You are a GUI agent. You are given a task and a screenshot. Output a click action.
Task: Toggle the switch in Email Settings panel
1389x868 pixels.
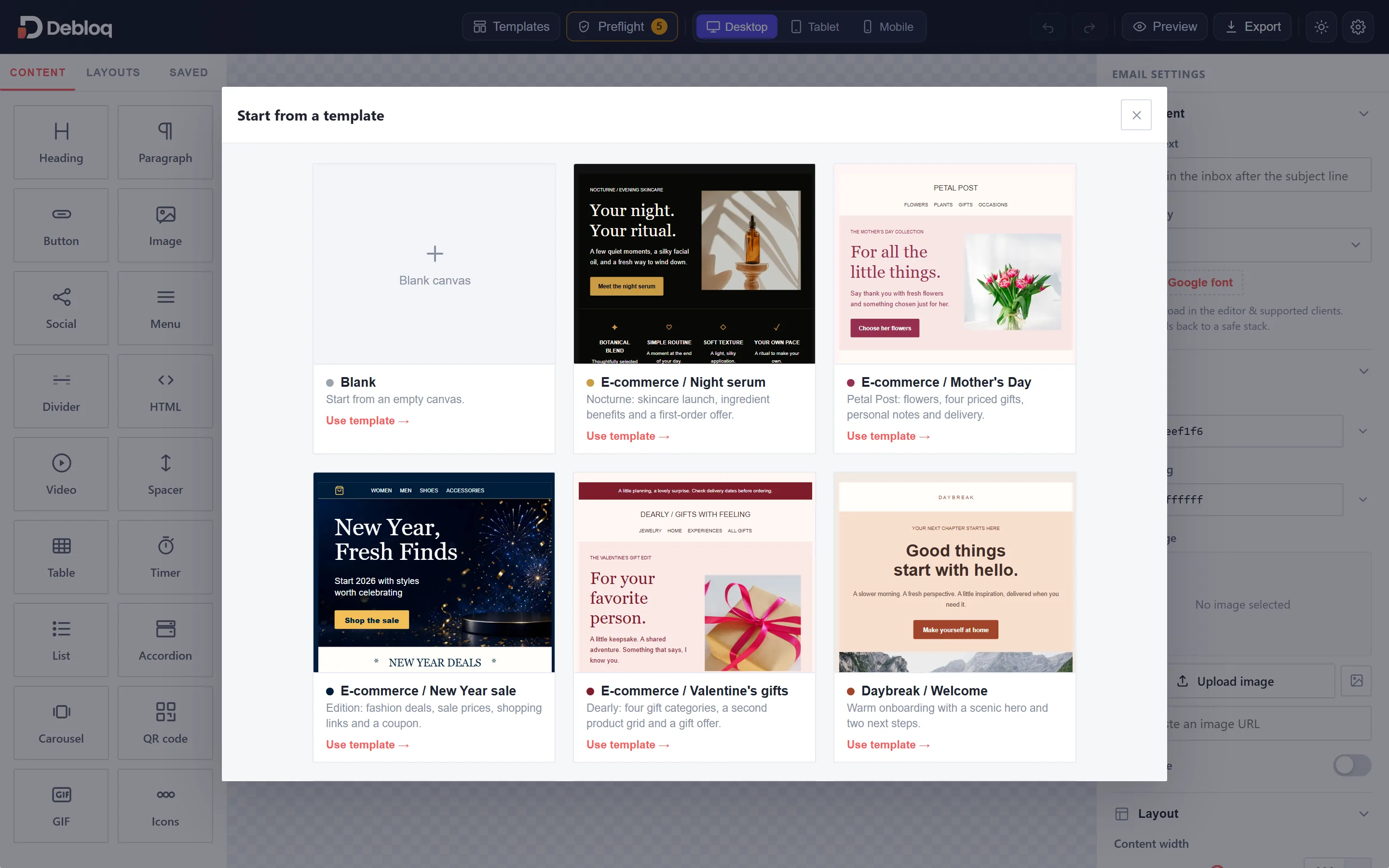coord(1352,765)
